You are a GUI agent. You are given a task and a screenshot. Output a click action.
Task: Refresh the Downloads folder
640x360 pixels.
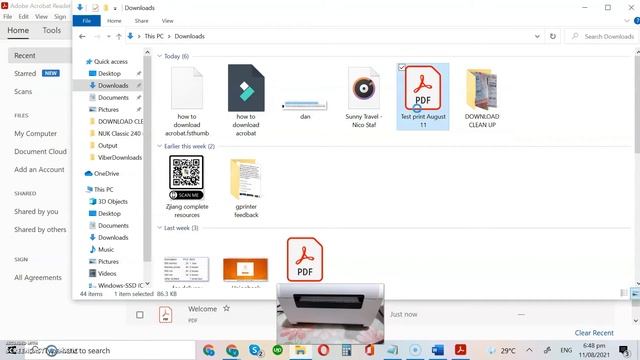[x=553, y=36]
